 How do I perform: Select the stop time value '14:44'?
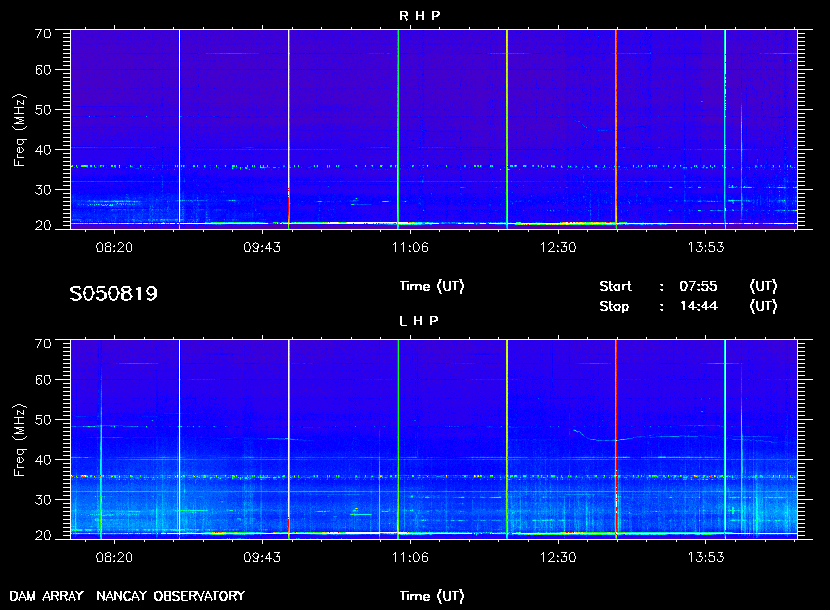[x=699, y=306]
